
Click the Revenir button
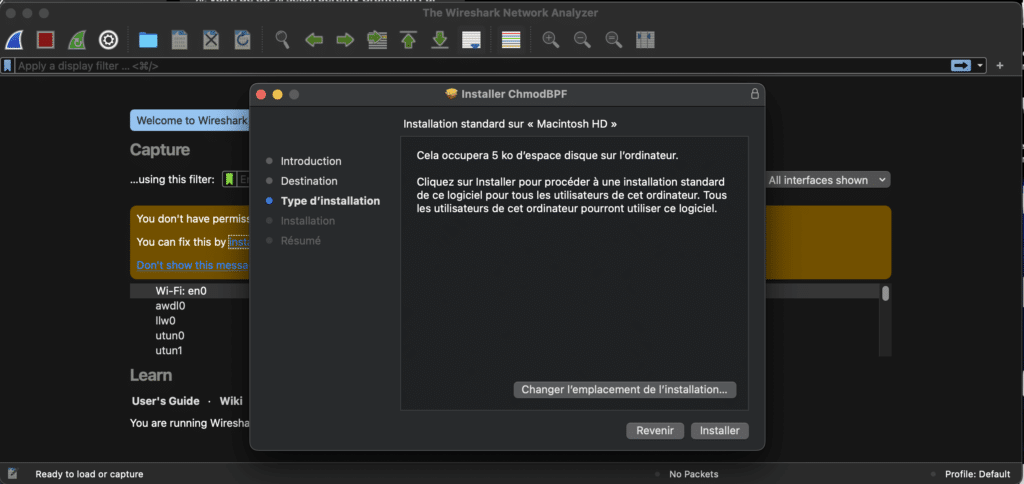[x=655, y=430]
